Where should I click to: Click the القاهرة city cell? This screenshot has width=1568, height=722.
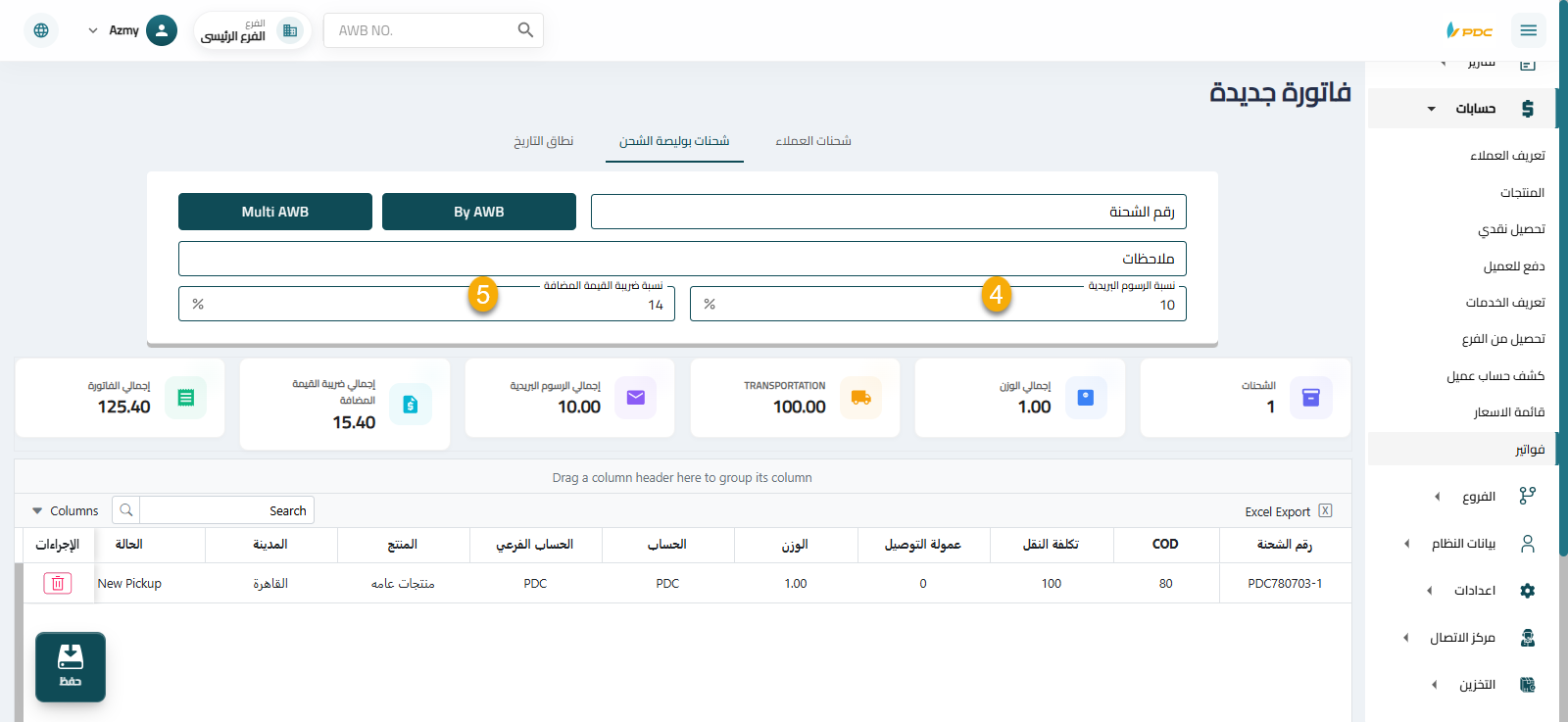[x=270, y=584]
